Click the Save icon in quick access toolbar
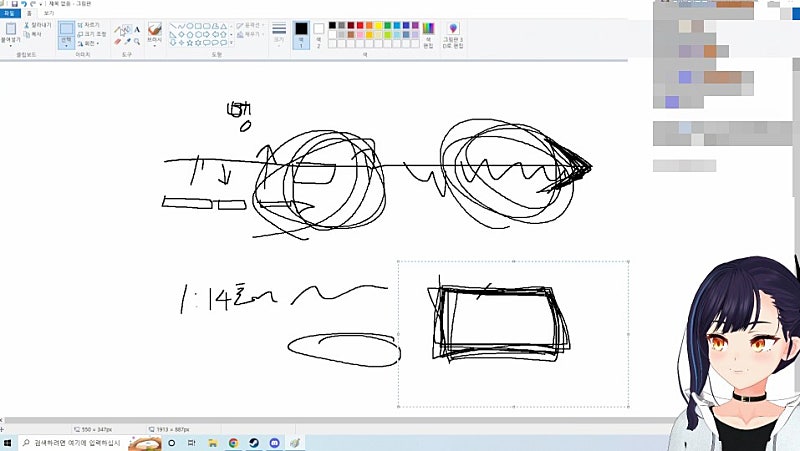This screenshot has height=451, width=800. click(15, 4)
